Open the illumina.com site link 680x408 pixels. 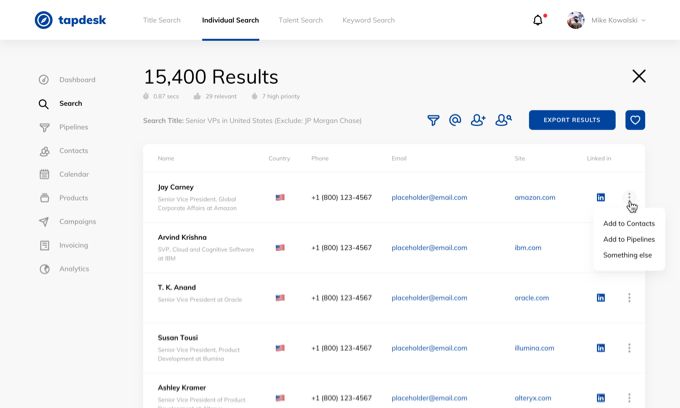click(534, 348)
